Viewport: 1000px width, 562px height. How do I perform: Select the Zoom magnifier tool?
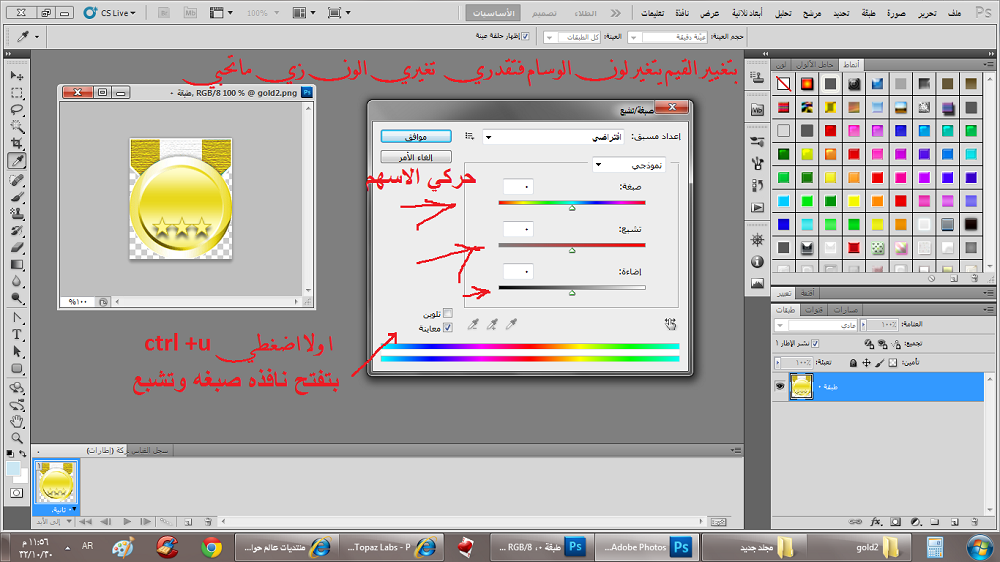(17, 438)
